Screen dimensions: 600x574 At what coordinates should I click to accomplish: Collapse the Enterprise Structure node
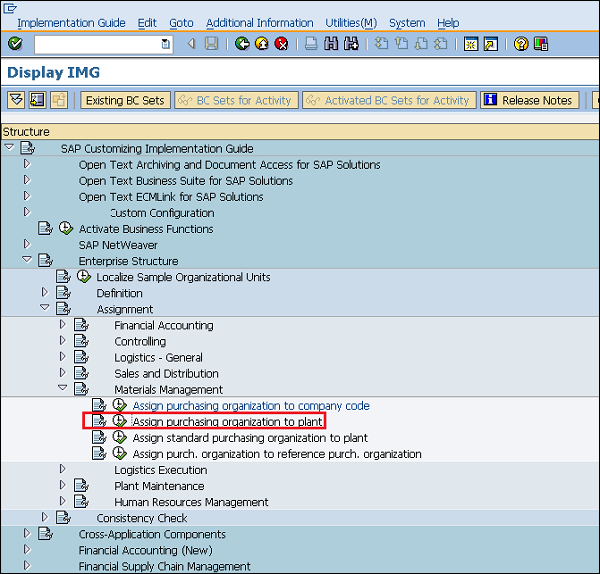(27, 261)
